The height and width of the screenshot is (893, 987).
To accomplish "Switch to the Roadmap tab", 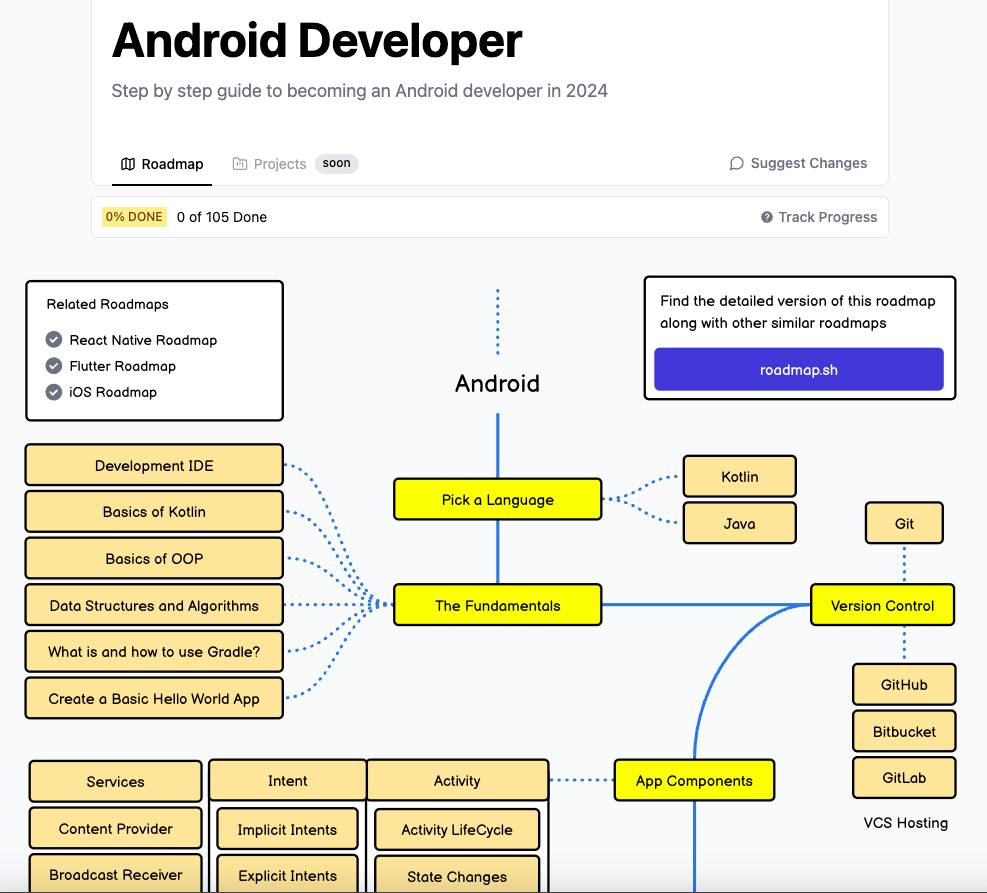I will [x=162, y=164].
